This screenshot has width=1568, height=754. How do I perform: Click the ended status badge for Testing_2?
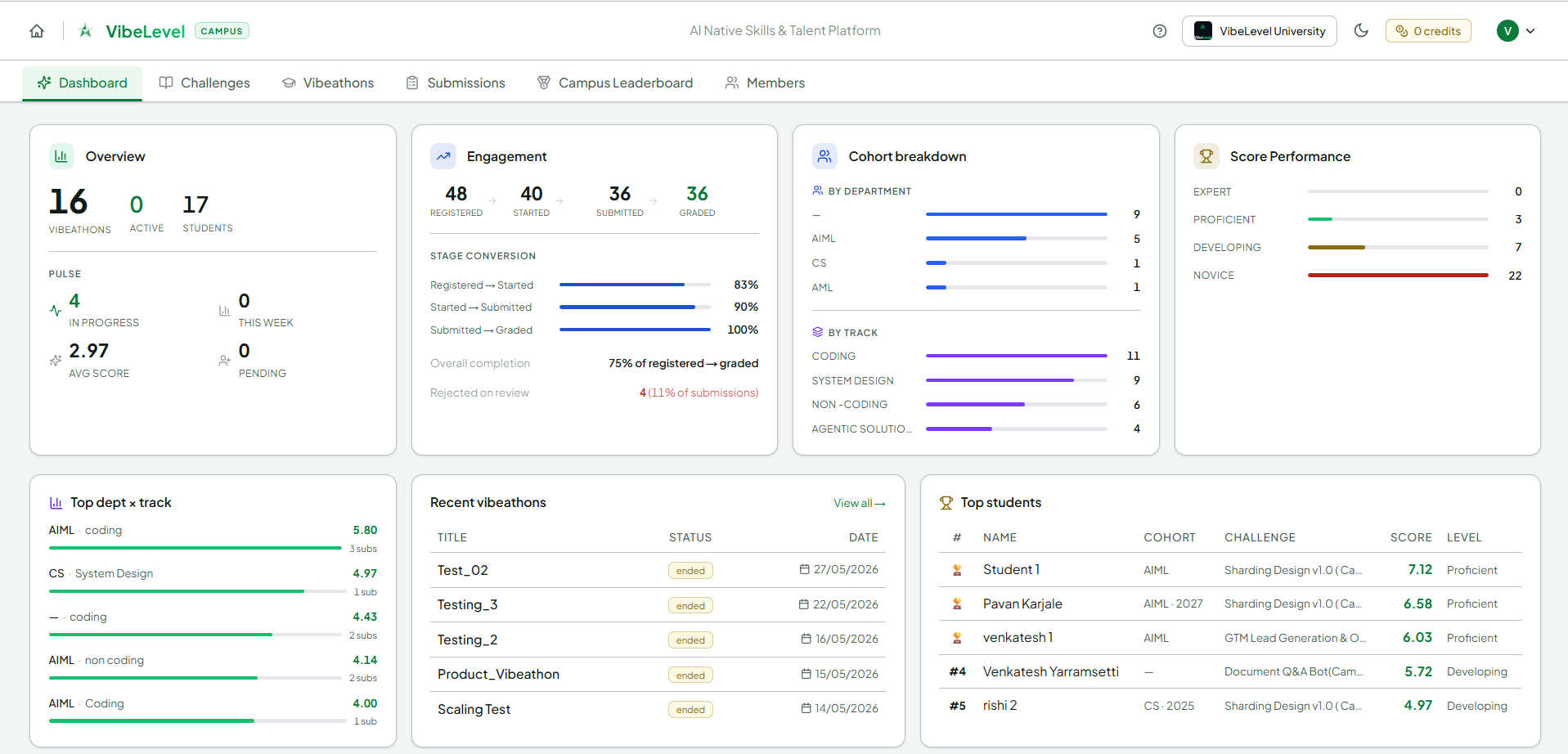pos(690,640)
